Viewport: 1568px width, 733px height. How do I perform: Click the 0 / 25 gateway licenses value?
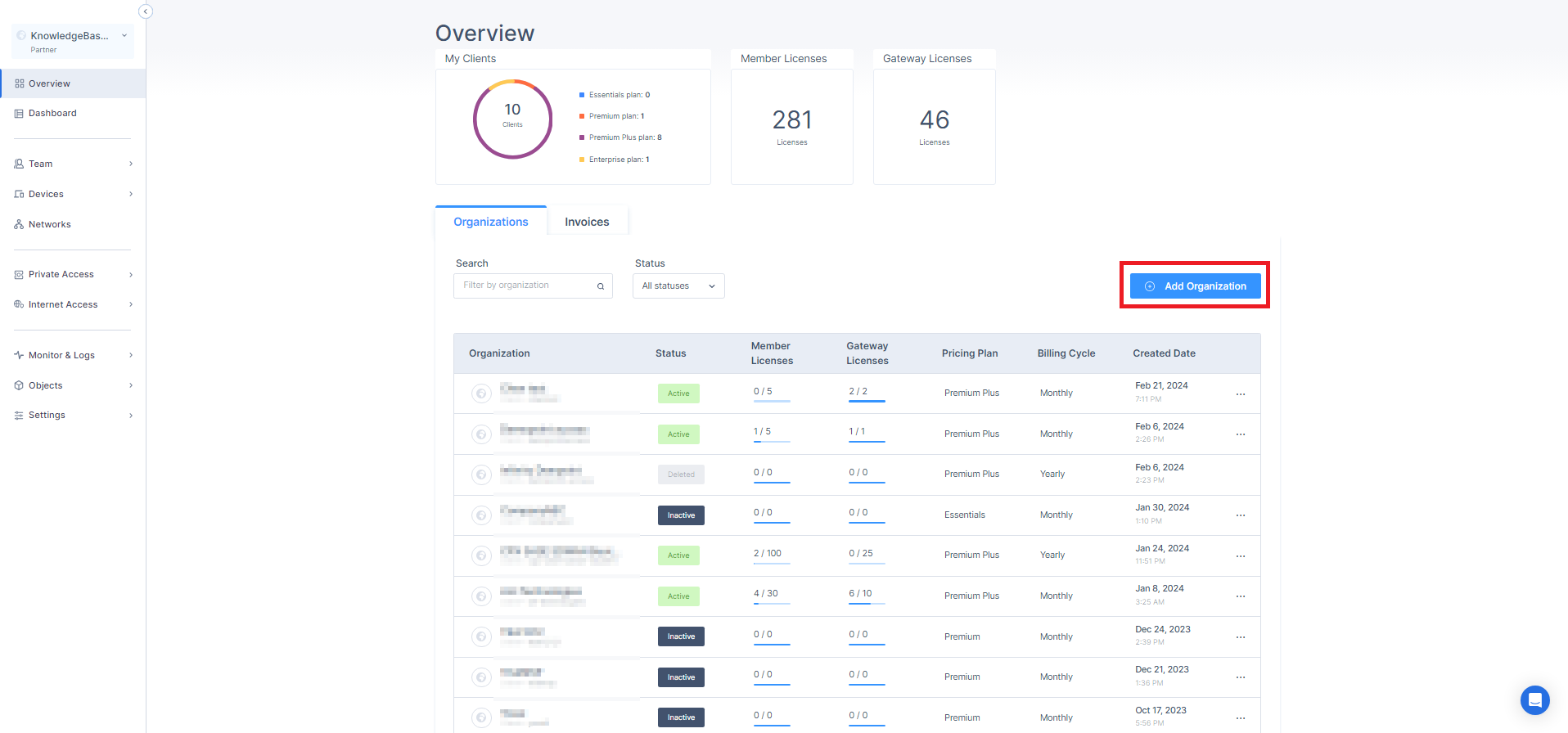(x=861, y=554)
